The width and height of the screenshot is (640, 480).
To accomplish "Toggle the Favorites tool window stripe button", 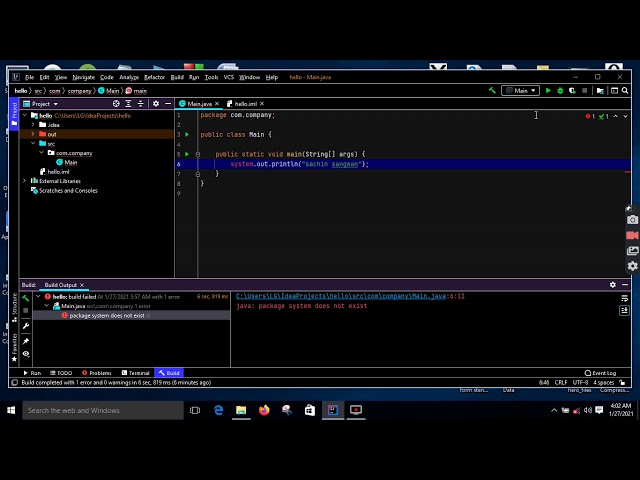I will pyautogui.click(x=14, y=347).
